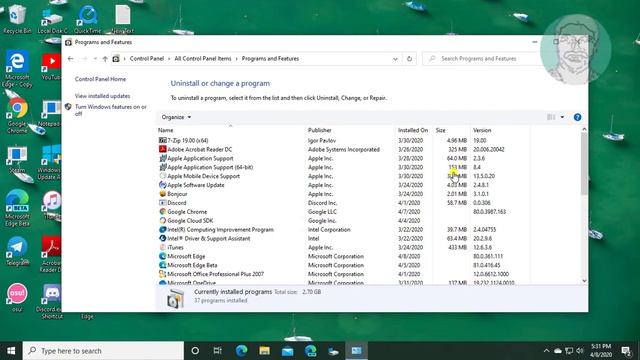640x360 pixels.
Task: Select the Apple Application Support (64-bit) row
Action: [344, 167]
